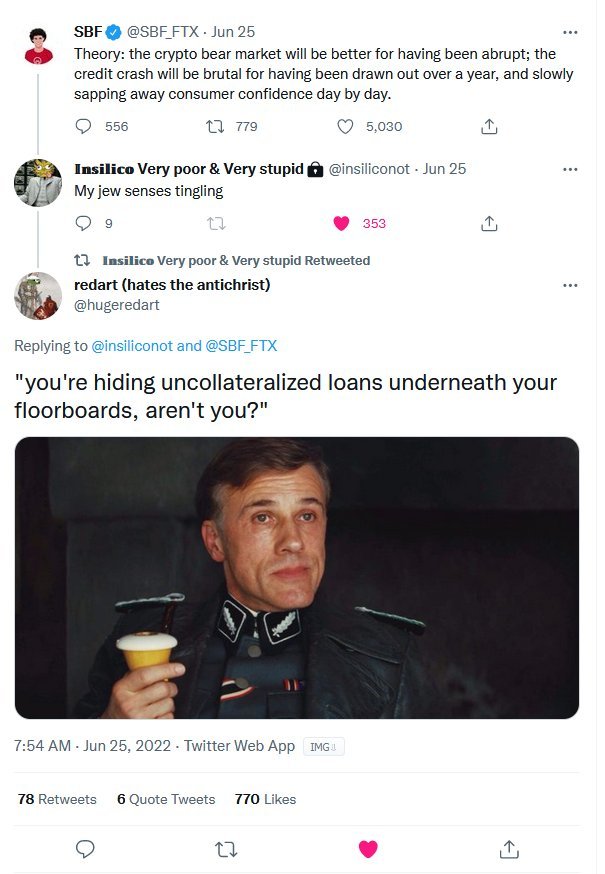The image size is (605, 874).
Task: Open more options on redart's tweet
Action: [x=570, y=285]
